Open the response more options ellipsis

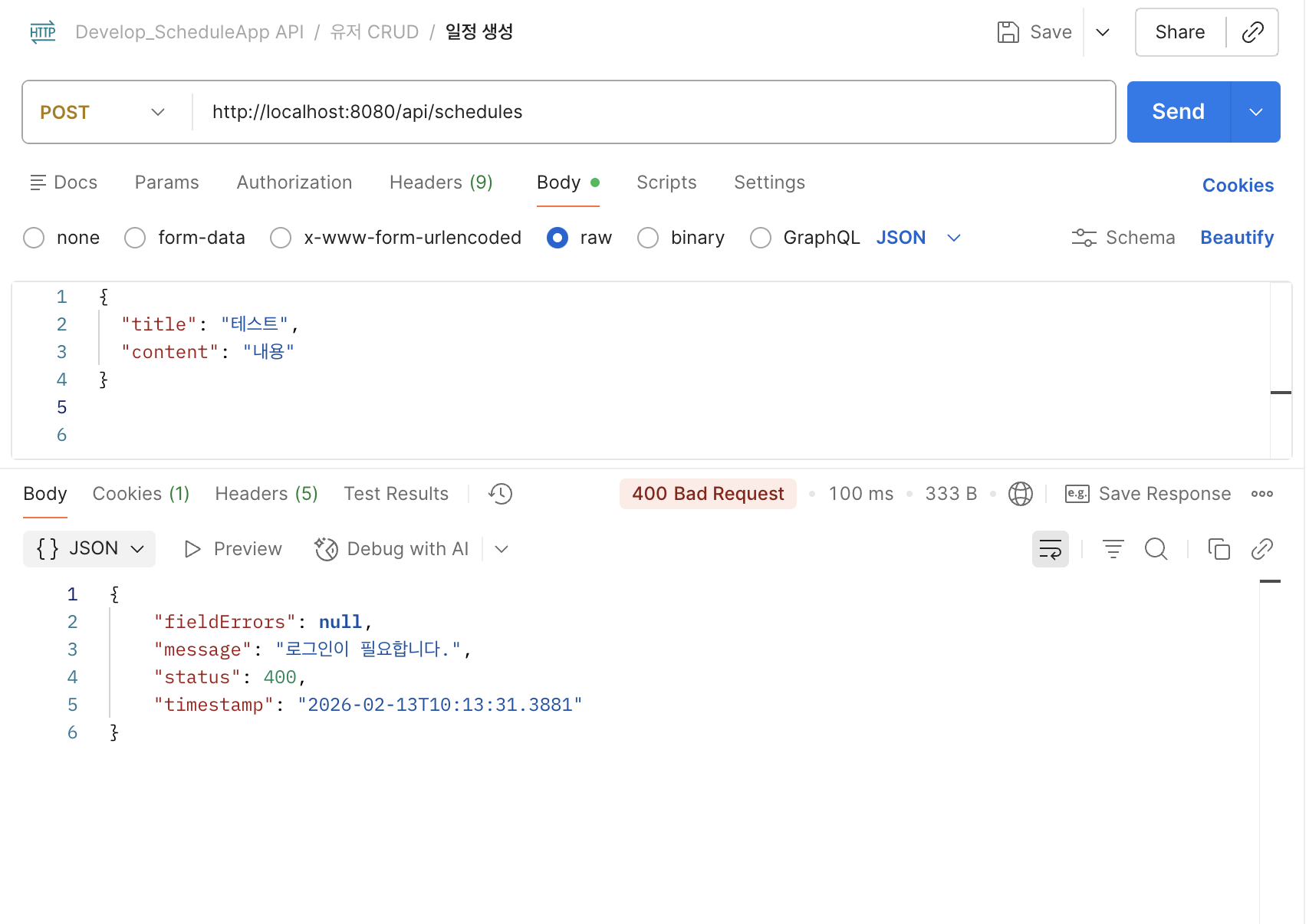pyautogui.click(x=1261, y=494)
